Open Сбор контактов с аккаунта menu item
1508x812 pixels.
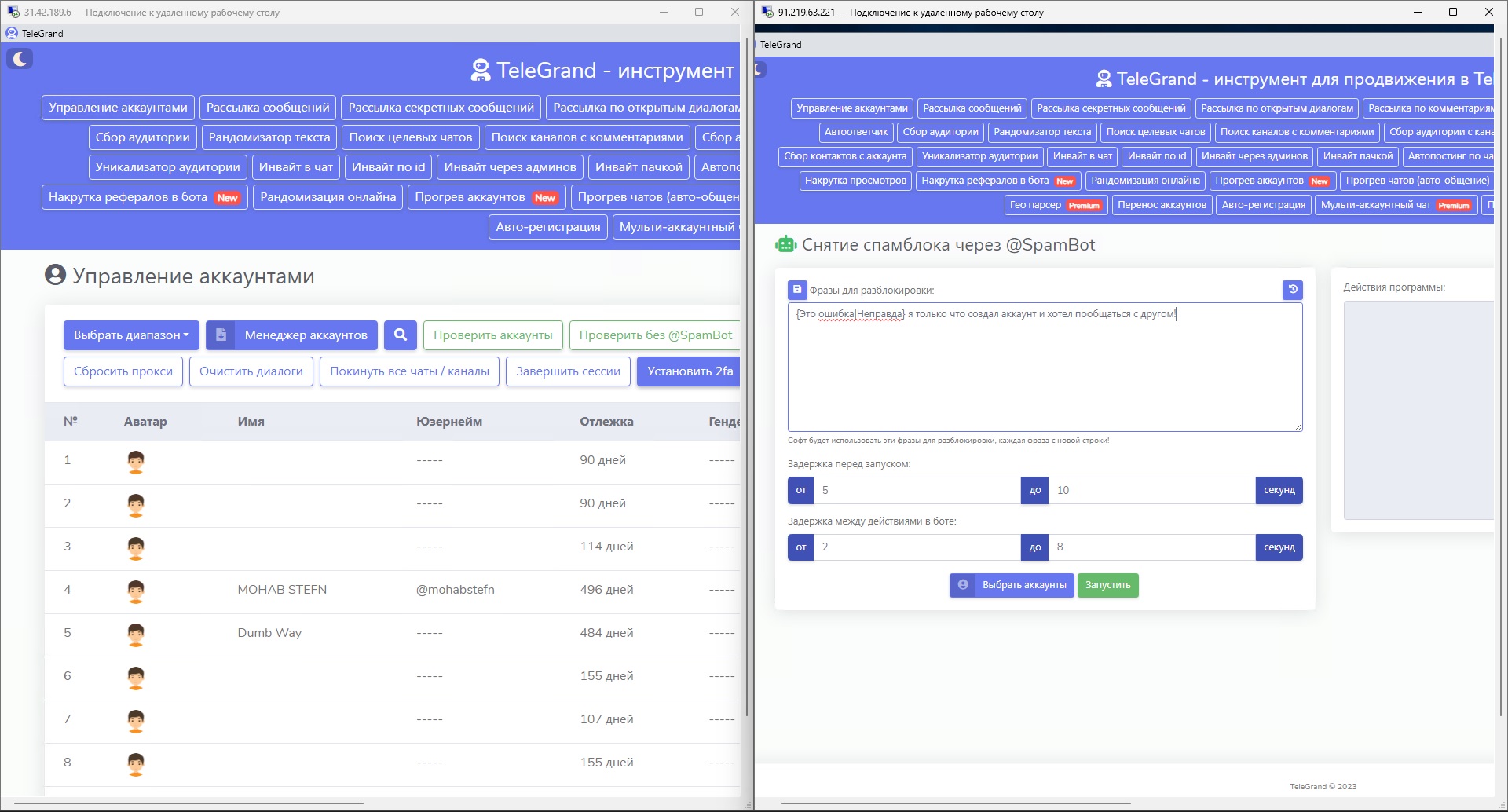pyautogui.click(x=845, y=156)
